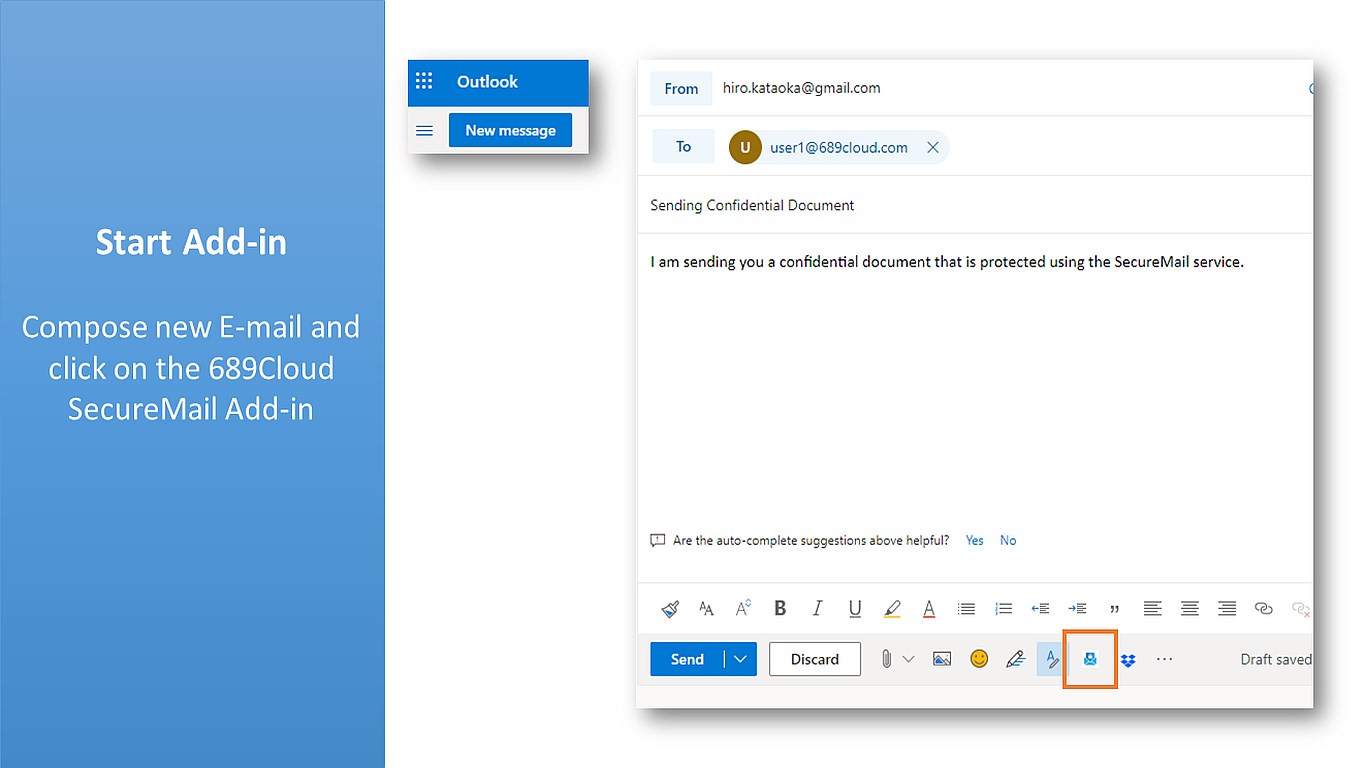Open the emoji picker
Screen dimensions: 1366x768
[x=979, y=659]
